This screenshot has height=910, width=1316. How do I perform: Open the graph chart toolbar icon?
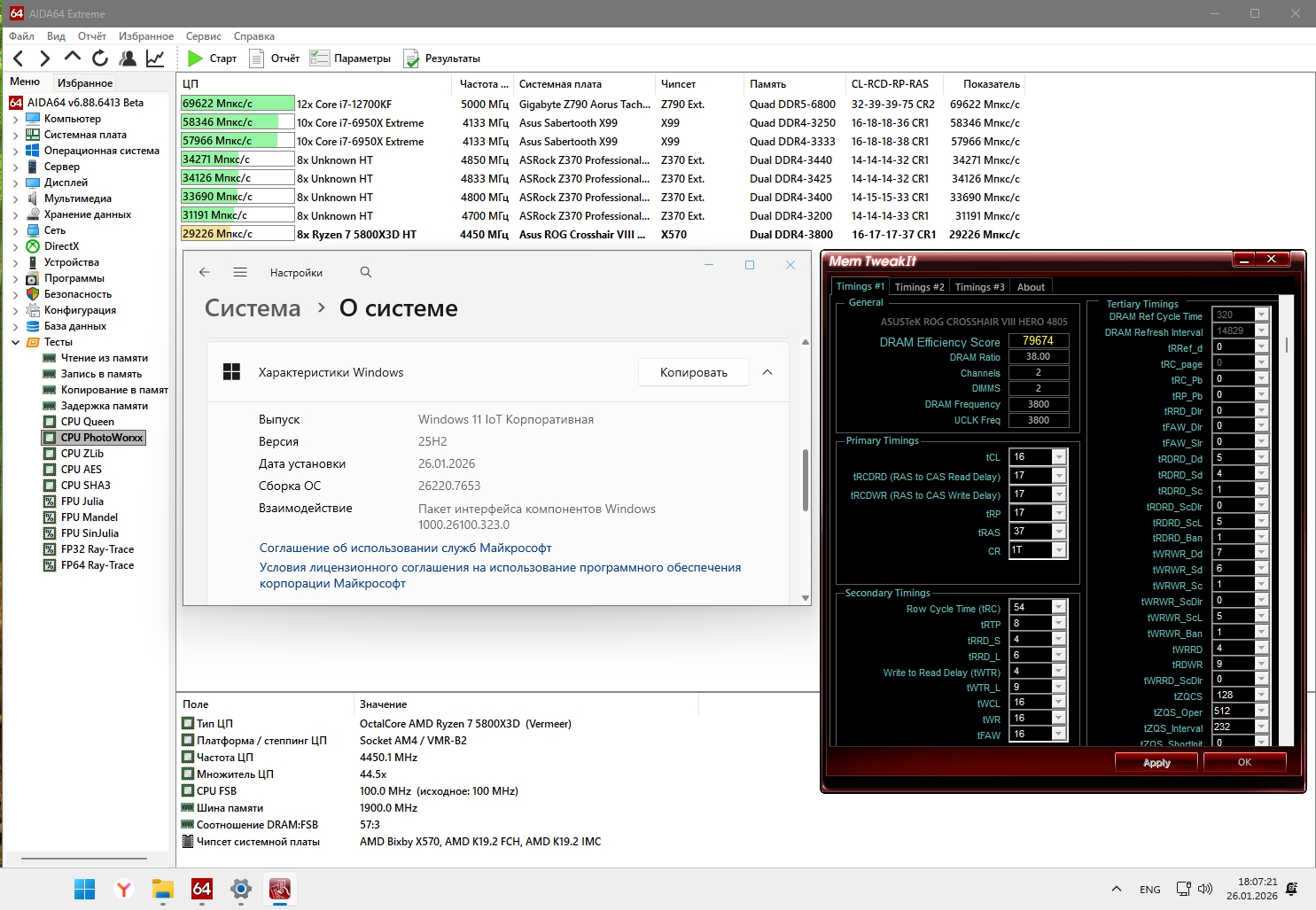pos(155,58)
